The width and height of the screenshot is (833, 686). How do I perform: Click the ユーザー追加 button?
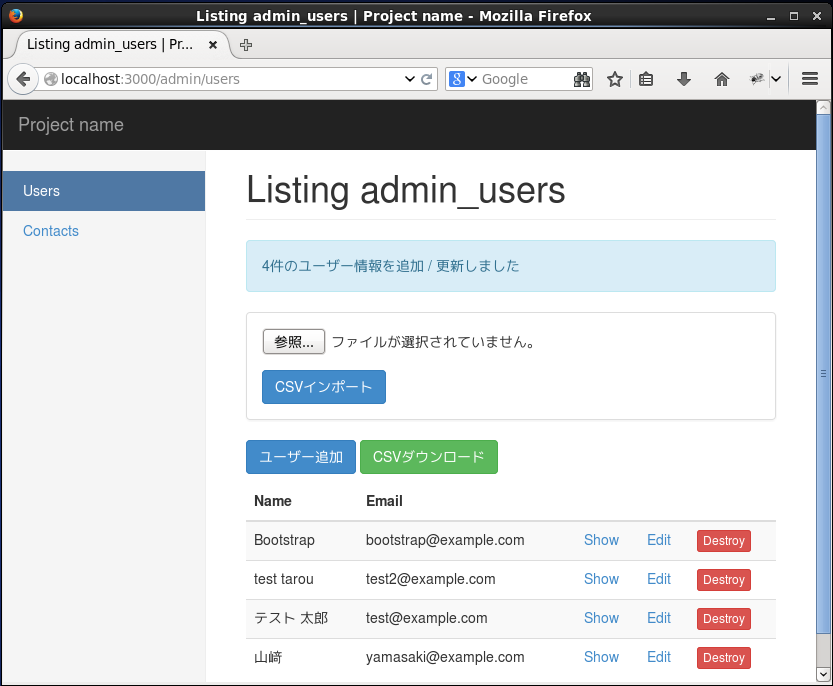[301, 457]
